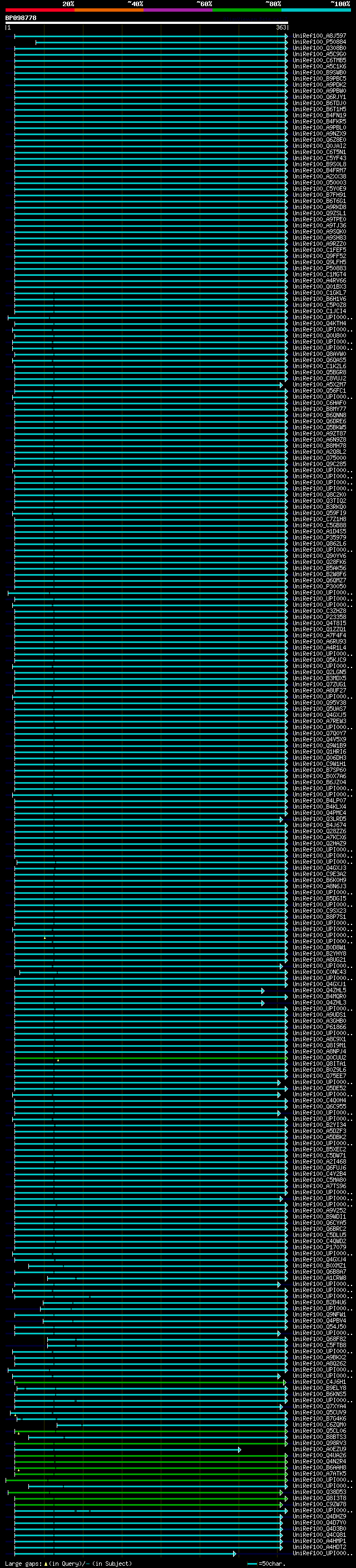Screen dimensions: 356x1568
Task: Select the UniRef100_Q0CUU2 label
Action: [x=319, y=1058]
